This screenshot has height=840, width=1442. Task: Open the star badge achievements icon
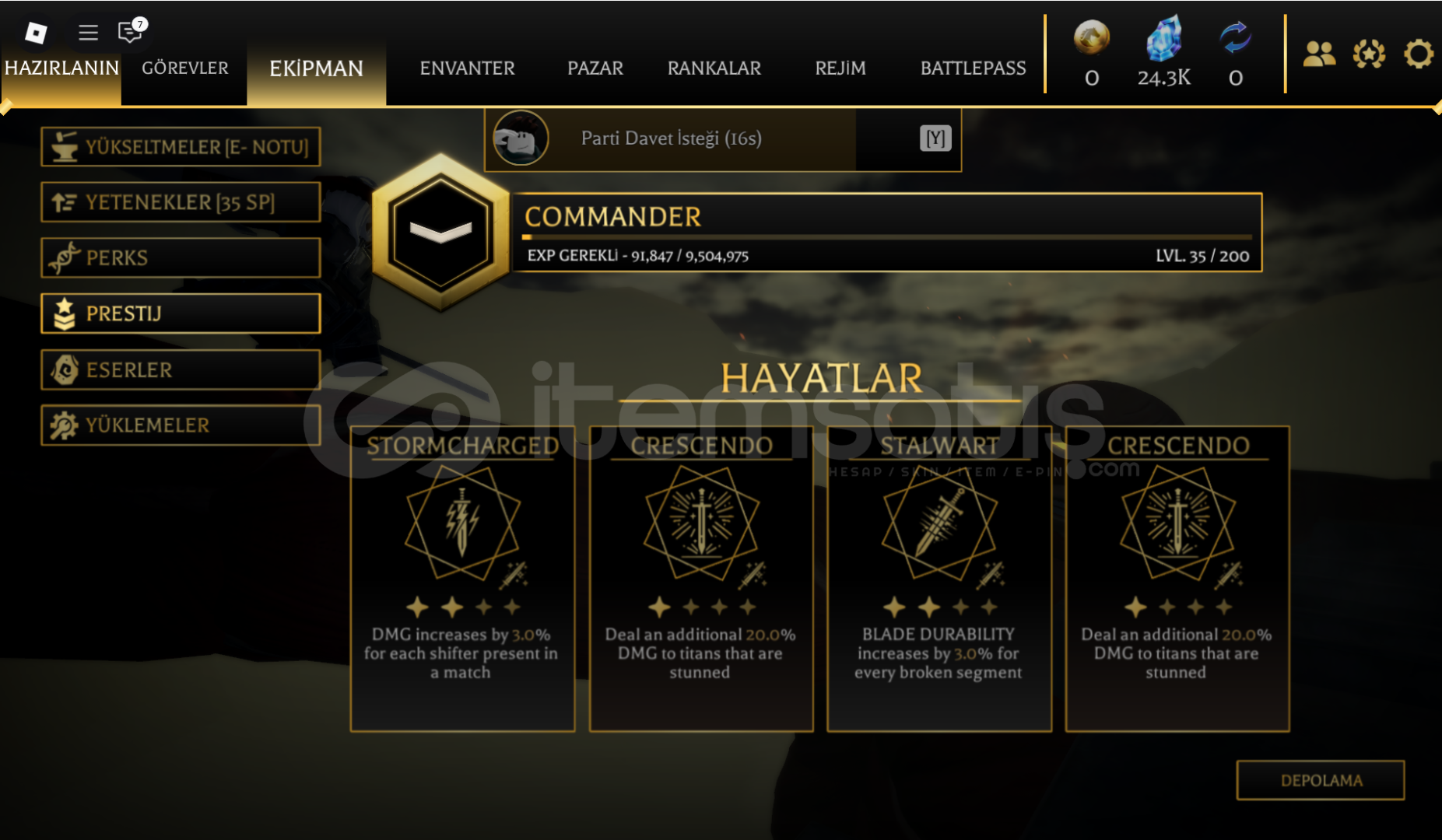(1369, 54)
